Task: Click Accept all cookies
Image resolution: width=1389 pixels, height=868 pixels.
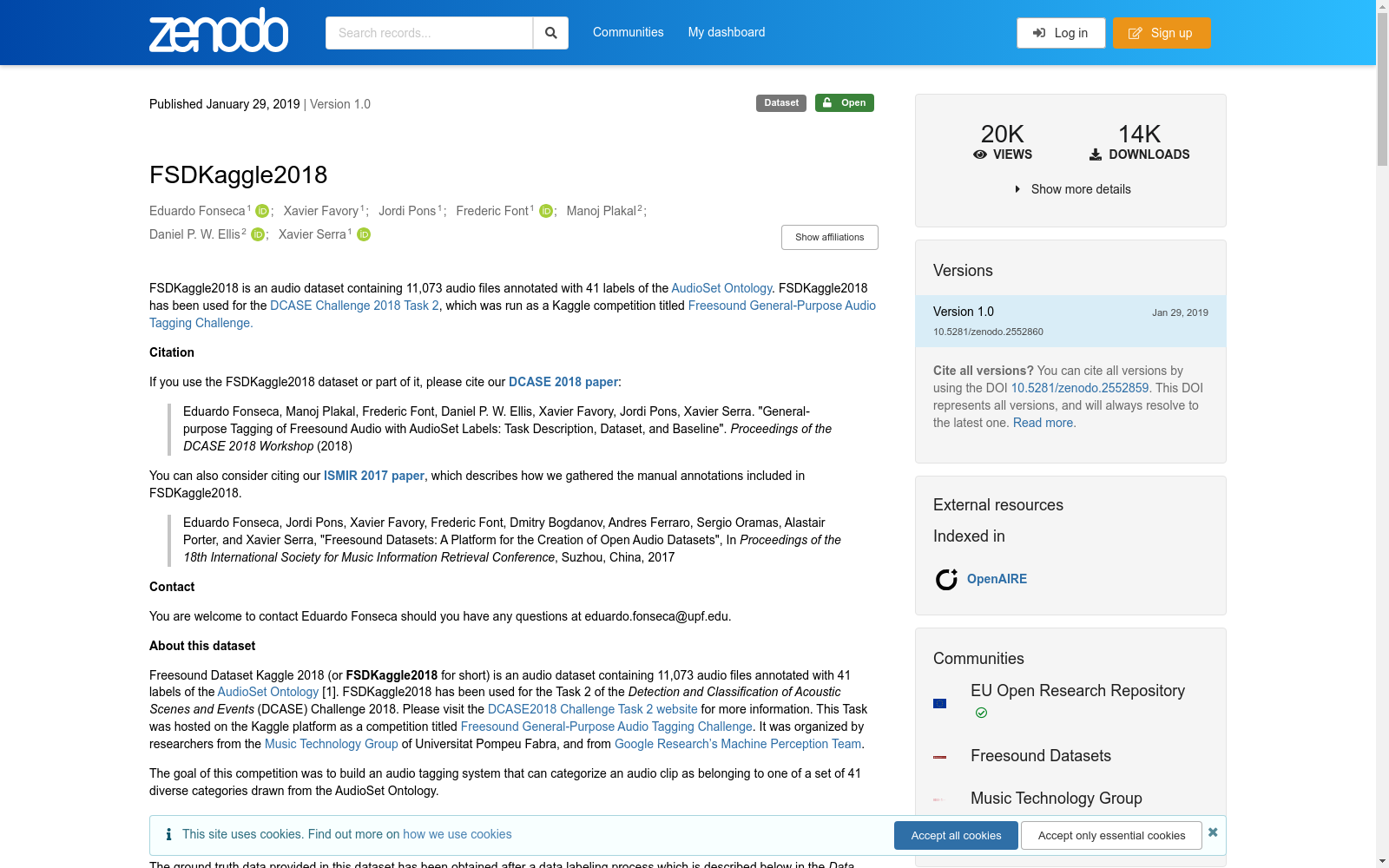Action: tap(956, 835)
